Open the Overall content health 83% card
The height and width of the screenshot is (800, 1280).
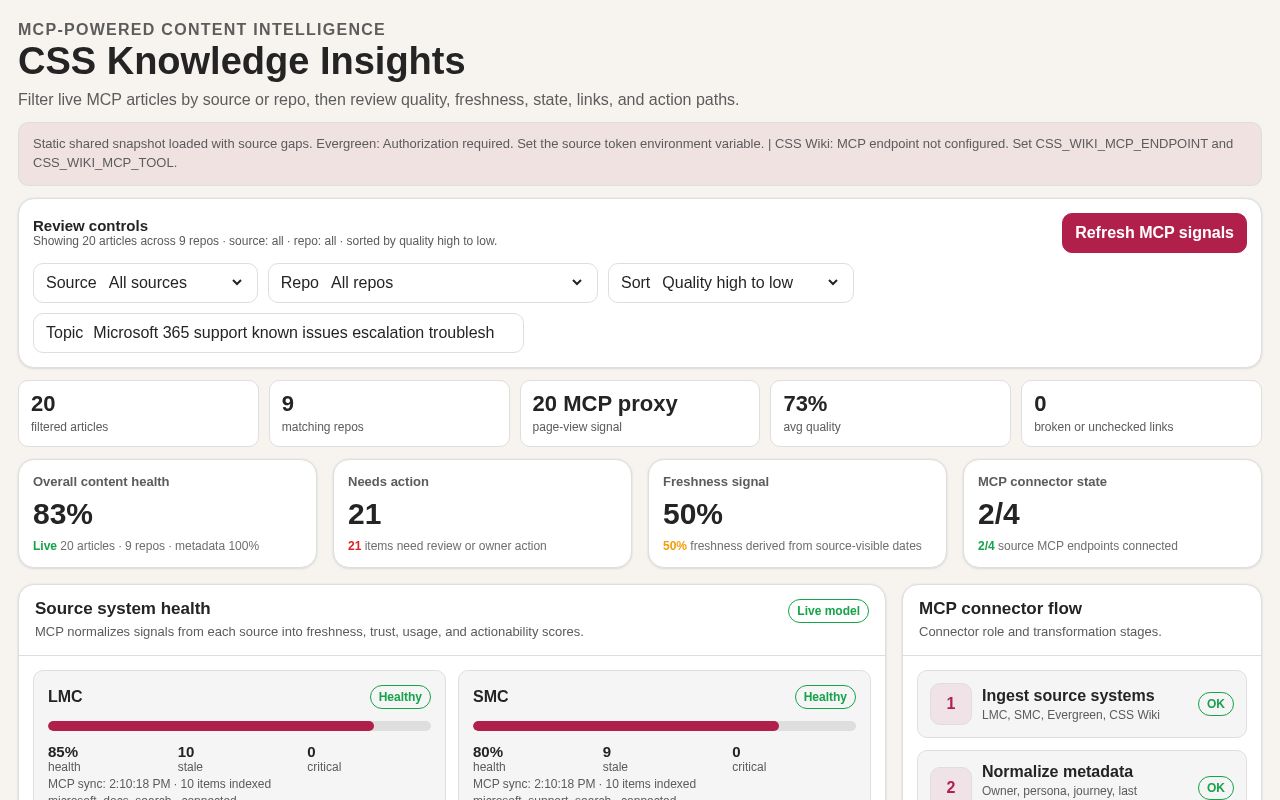coord(167,513)
